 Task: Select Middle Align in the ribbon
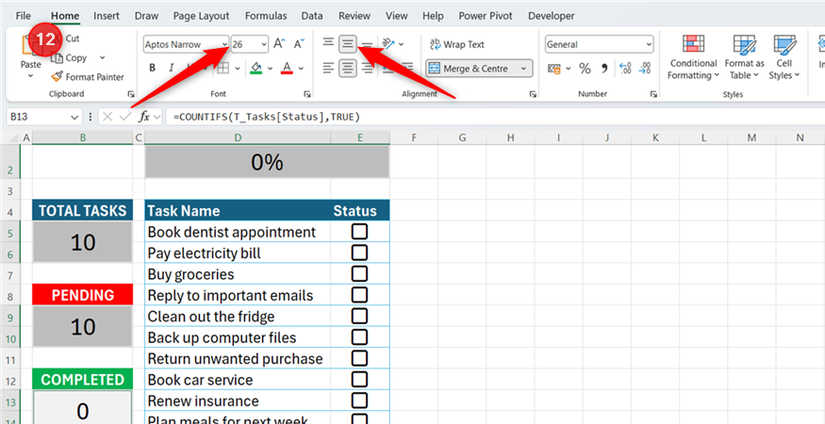click(x=347, y=43)
